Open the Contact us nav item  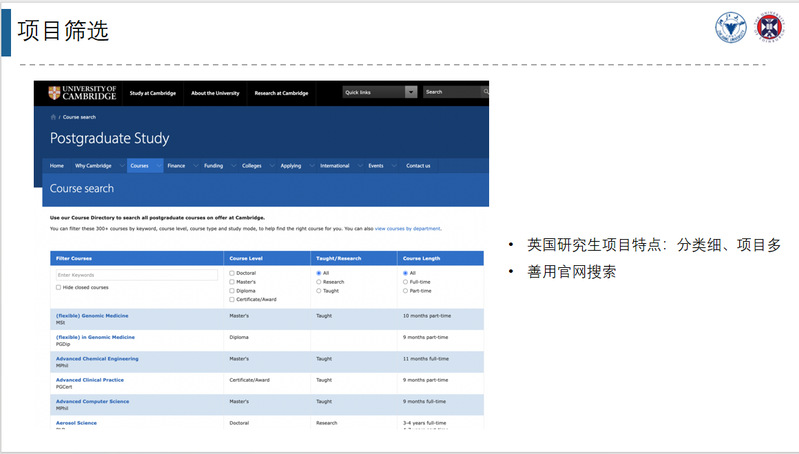418,166
